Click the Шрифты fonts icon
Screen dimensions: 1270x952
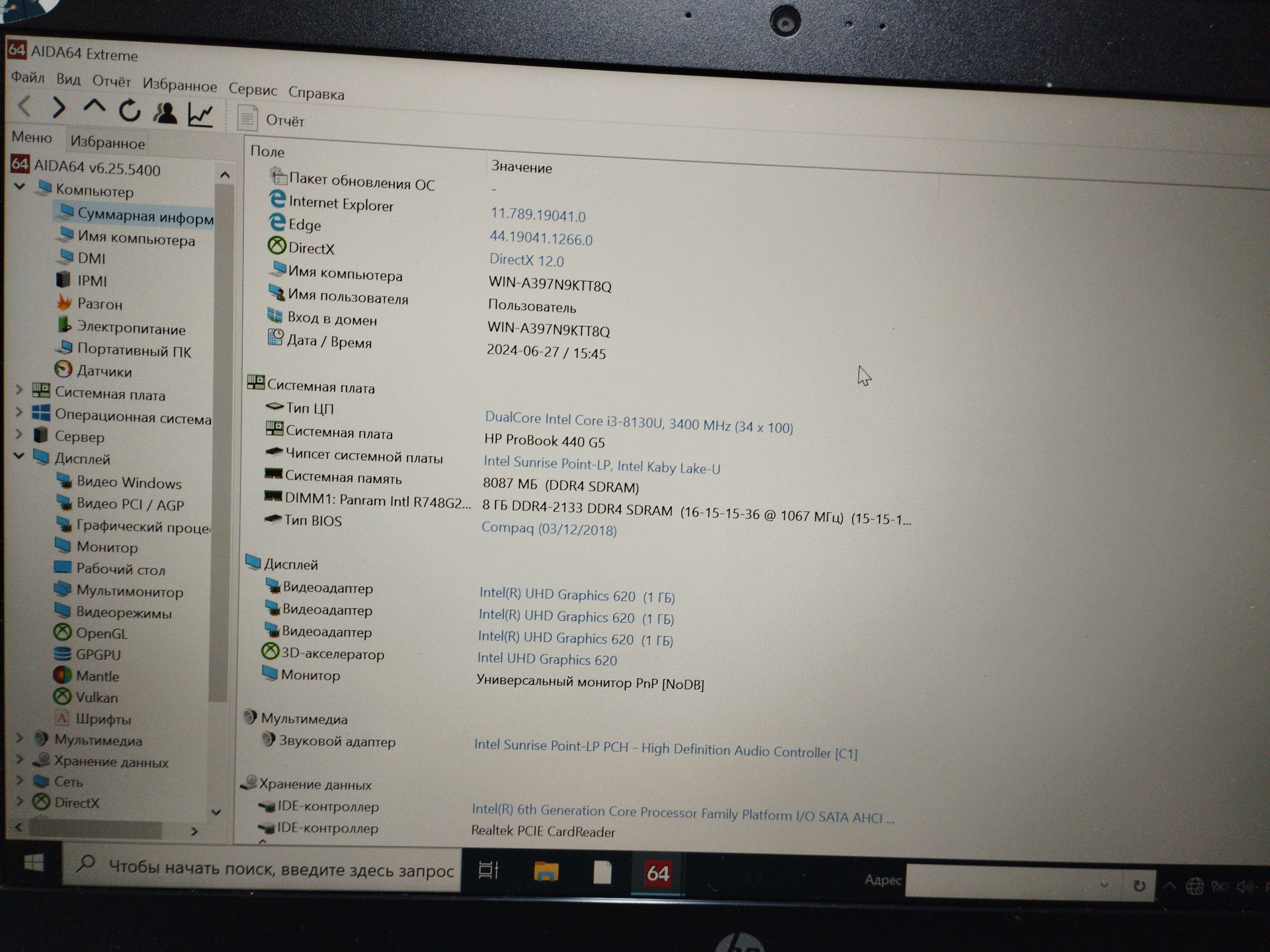tap(62, 718)
